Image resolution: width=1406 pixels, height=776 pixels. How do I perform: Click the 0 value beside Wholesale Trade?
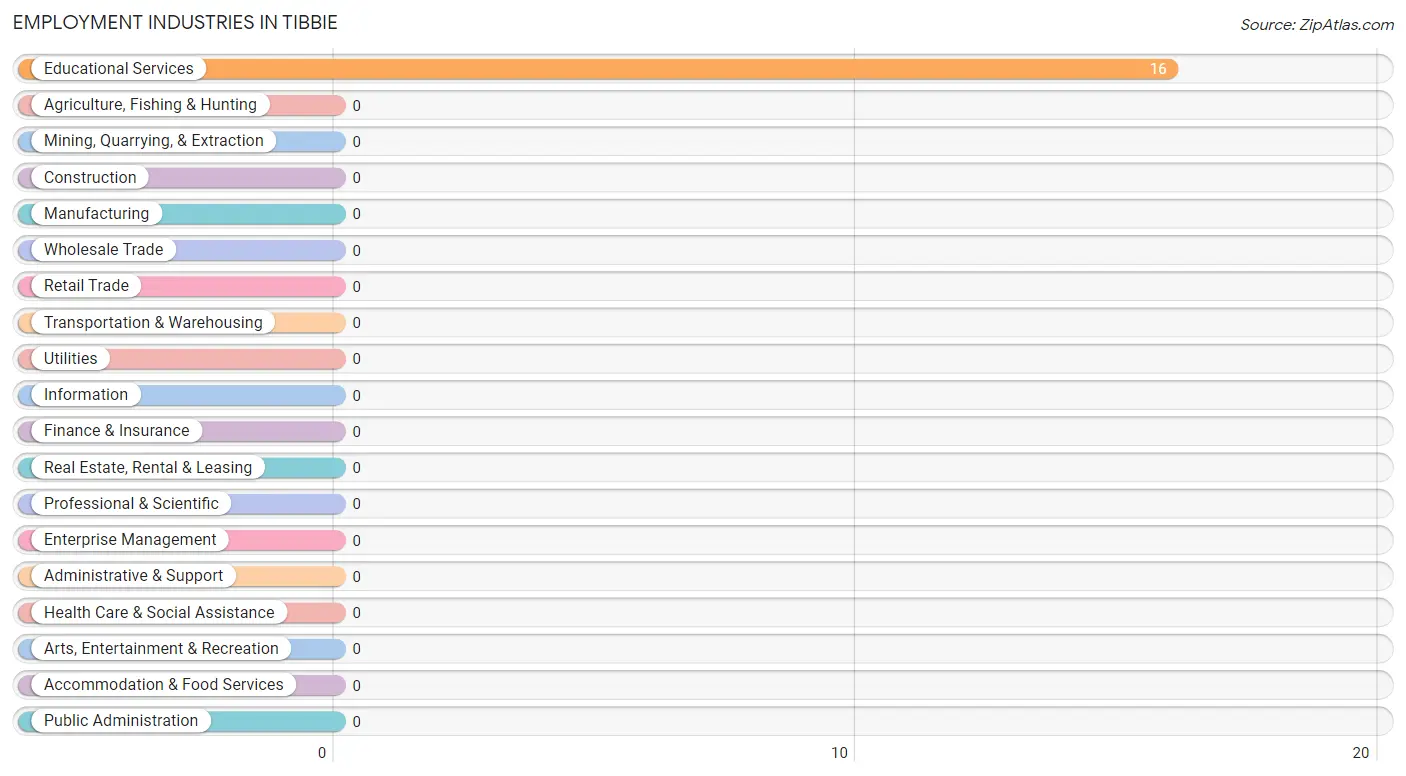tap(356, 251)
